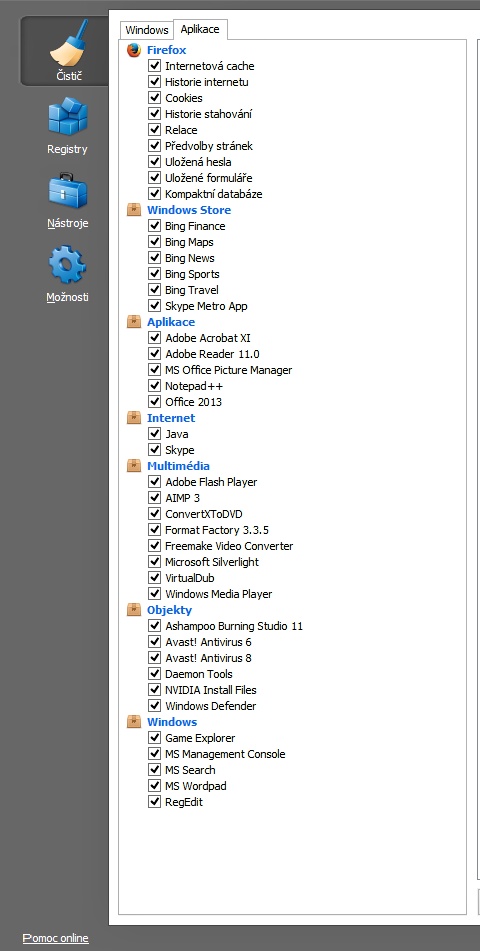Select the Windows Store group heading
The image size is (480, 951).
tap(189, 210)
